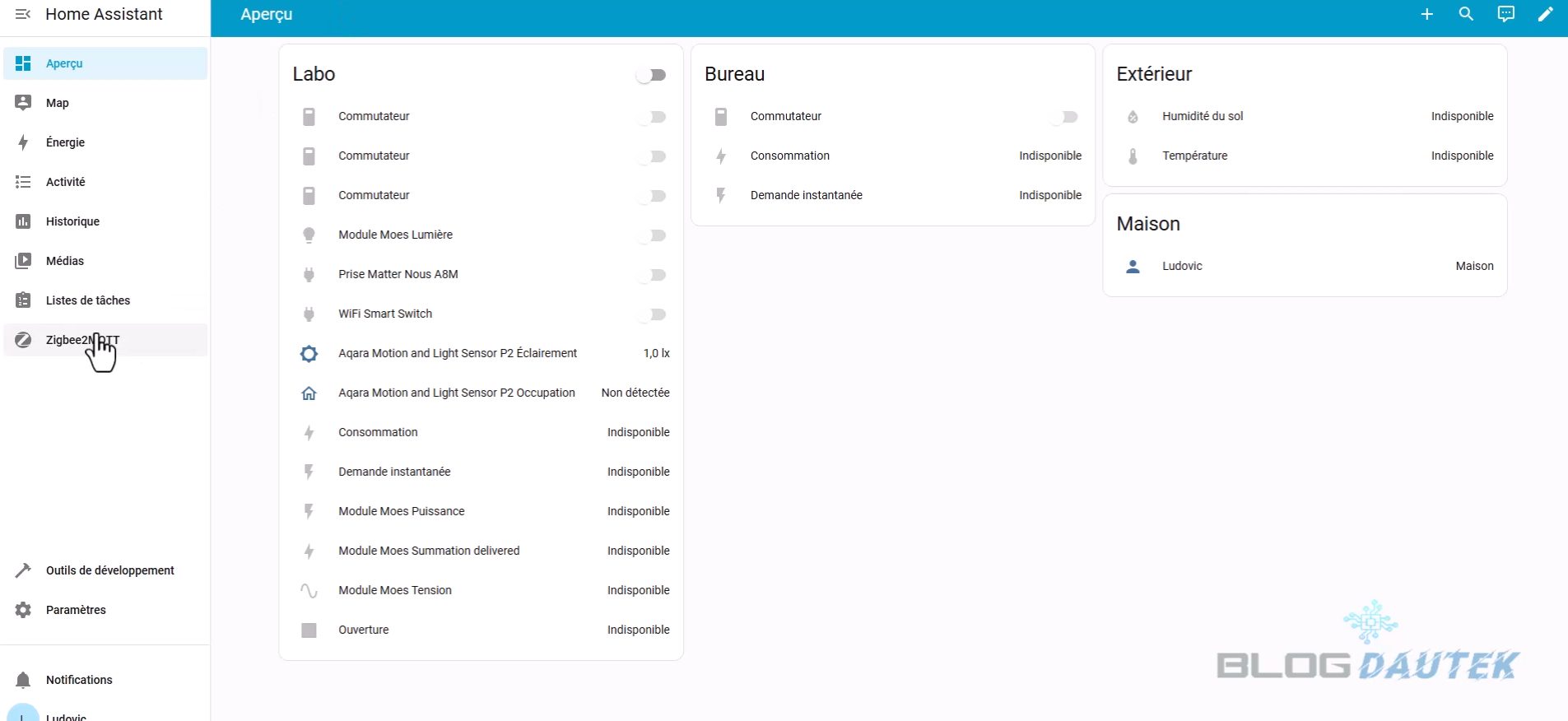1568x721 pixels.
Task: Toggle the Labo group master switch
Action: (x=651, y=75)
